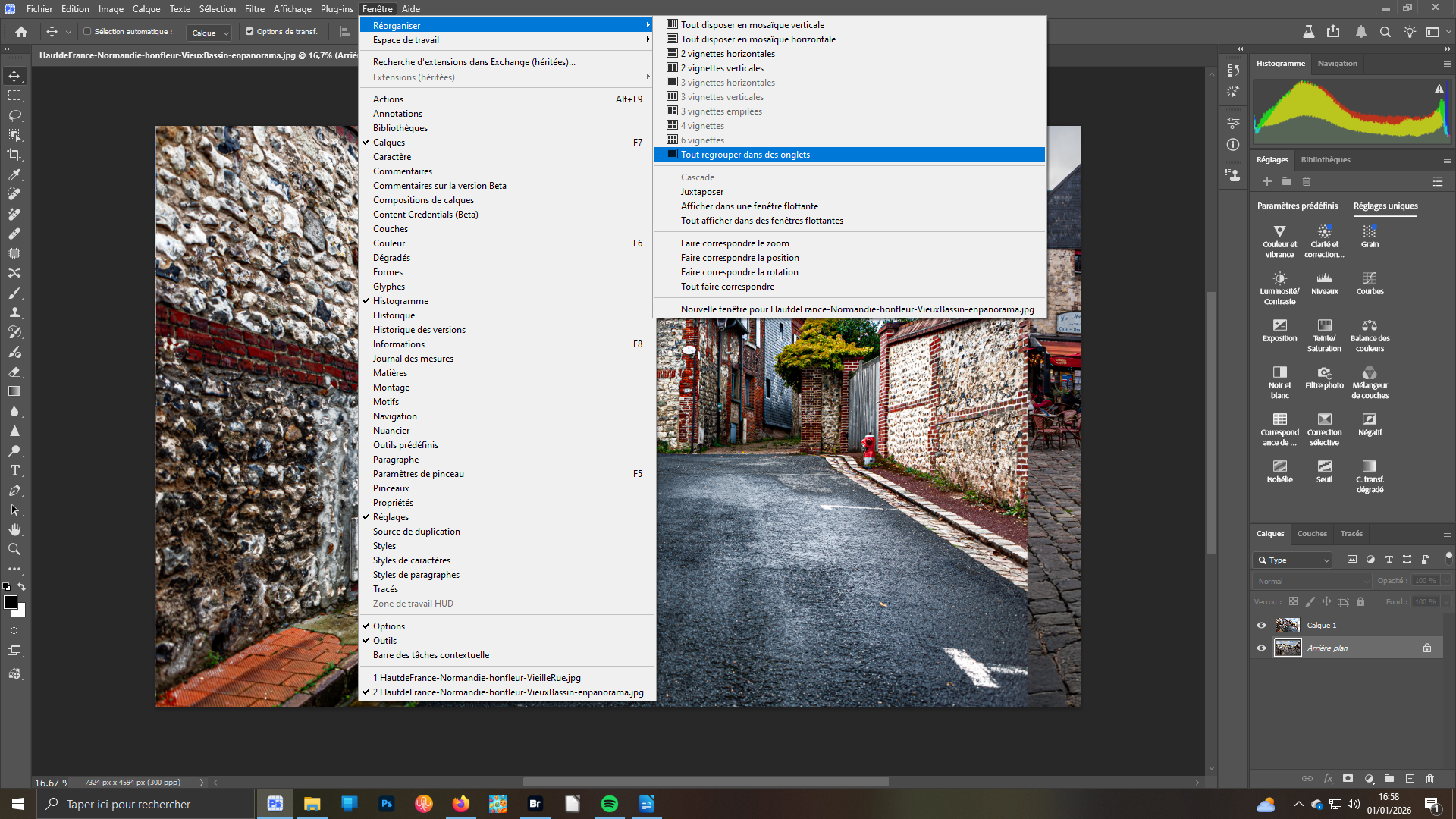Select the Horizontal Type tool
The image size is (1456, 819).
tap(14, 470)
